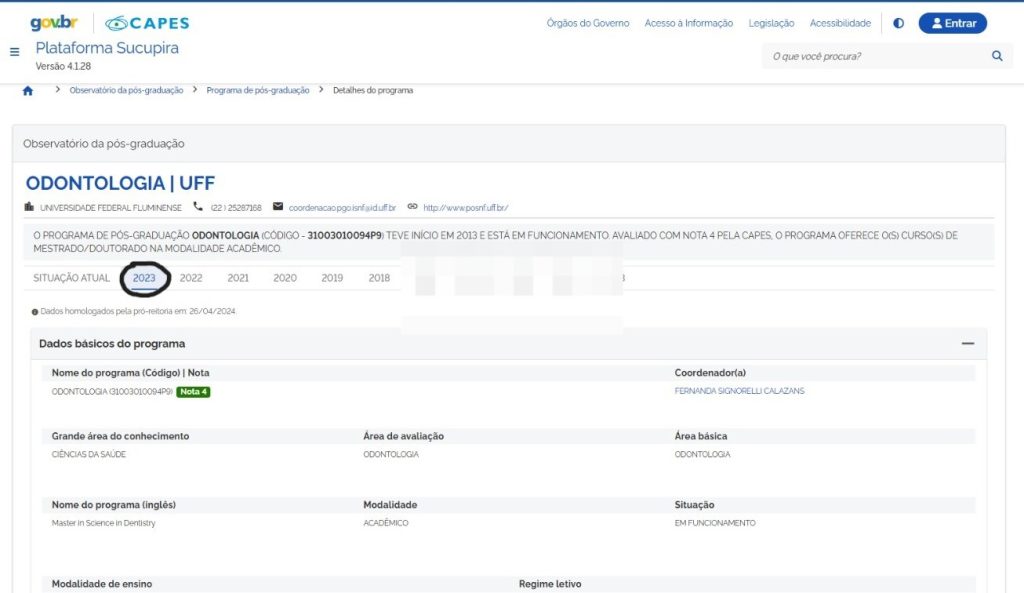Go to Programa de pós-graduação breadcrumb
The height and width of the screenshot is (593, 1024).
pos(257,90)
